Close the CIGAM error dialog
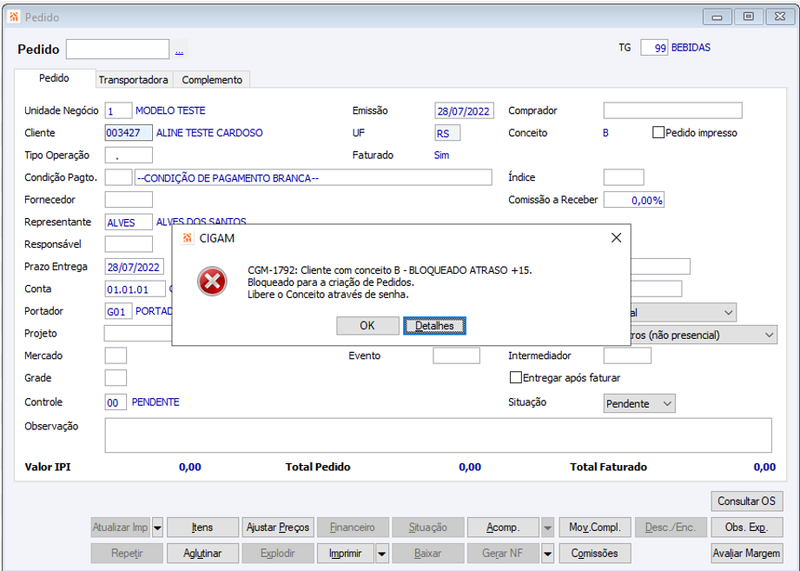 616,238
